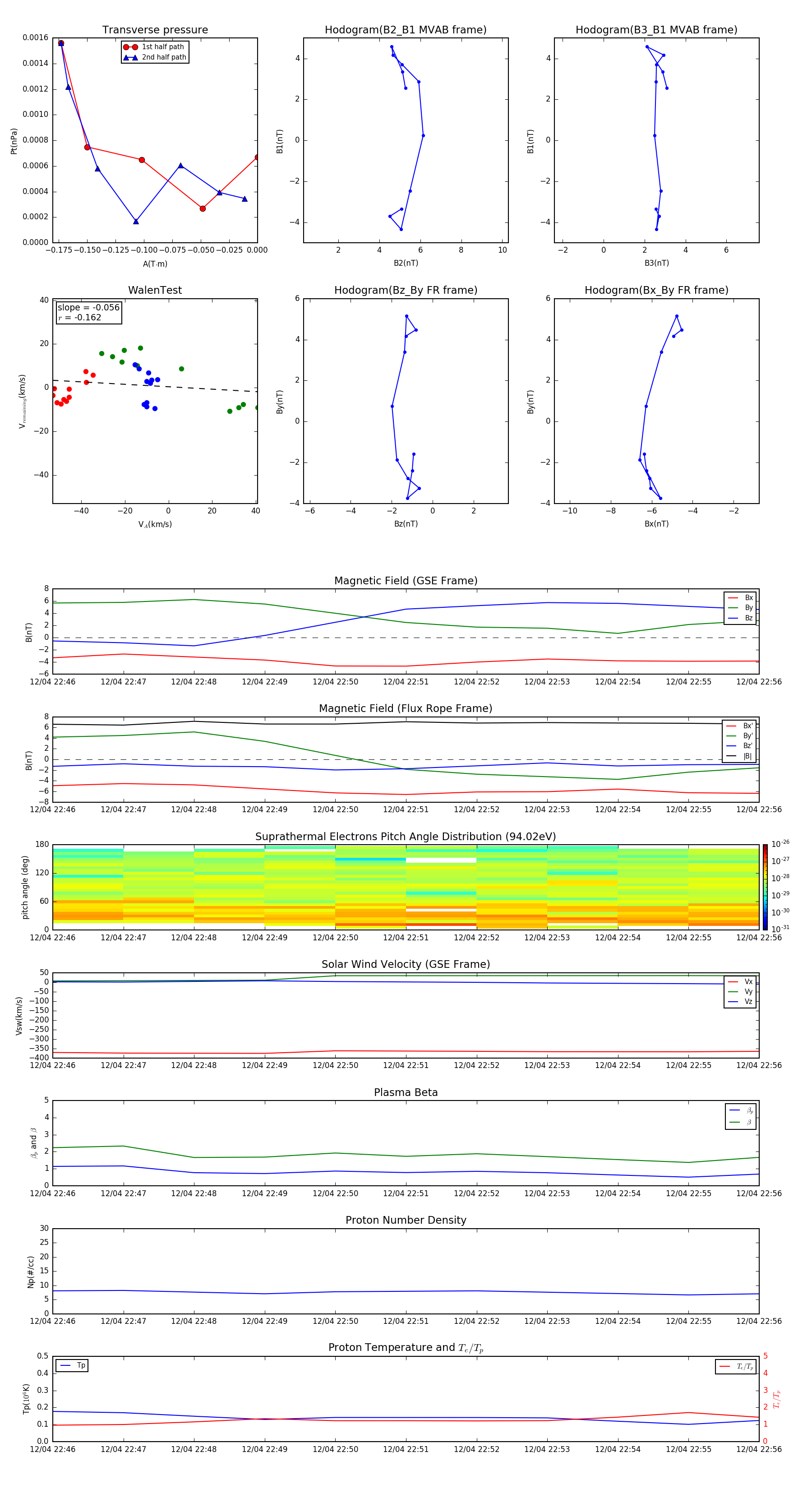The image size is (812, 1489).
Task: Click the 'WalenTest' plot title
Action: (x=155, y=290)
